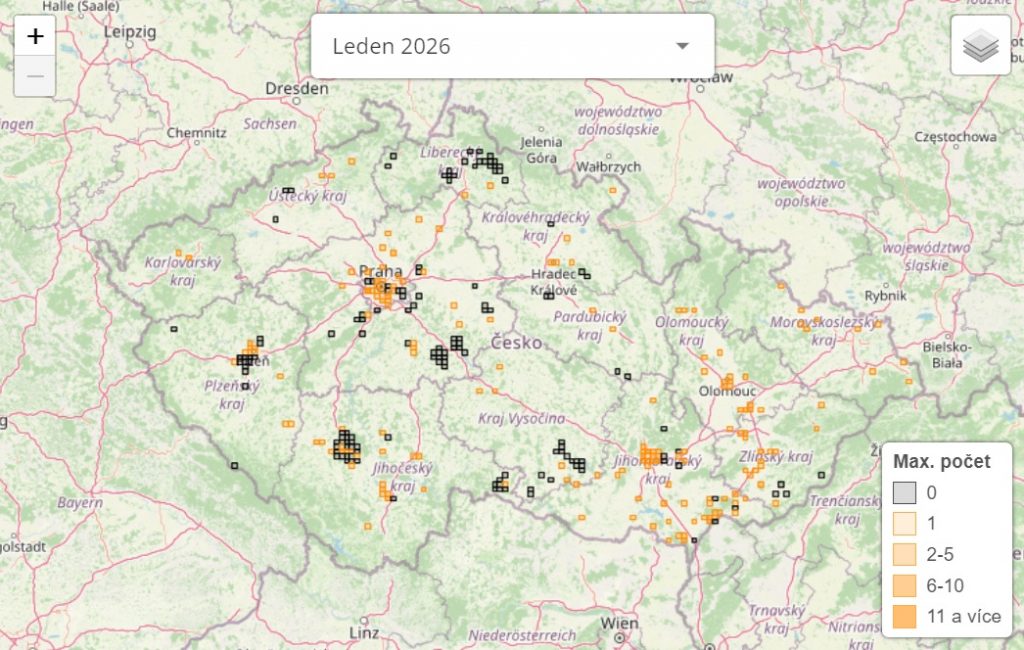Select the 2-5 legend color box

905,555
